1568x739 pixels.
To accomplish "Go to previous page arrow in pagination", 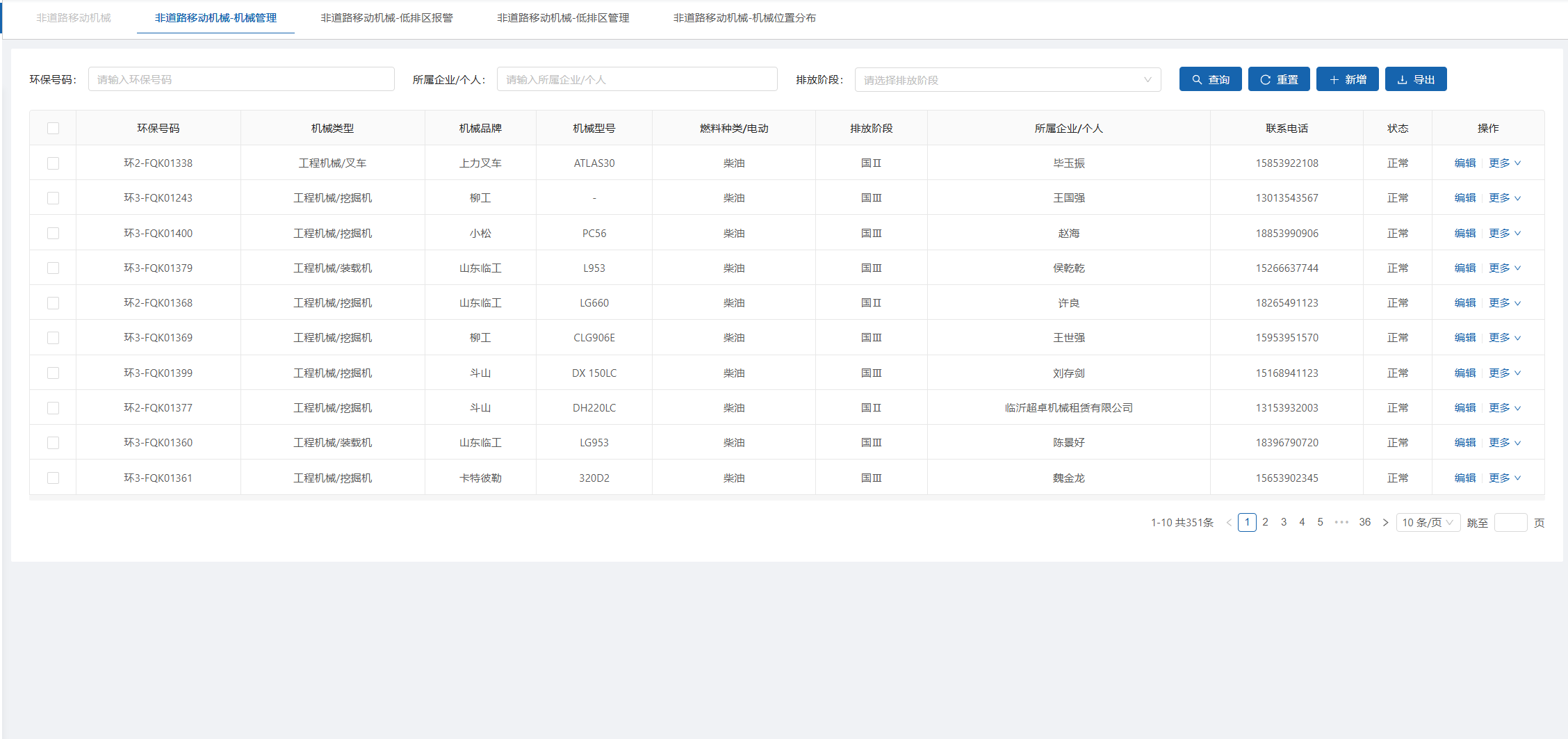I will pyautogui.click(x=1229, y=522).
